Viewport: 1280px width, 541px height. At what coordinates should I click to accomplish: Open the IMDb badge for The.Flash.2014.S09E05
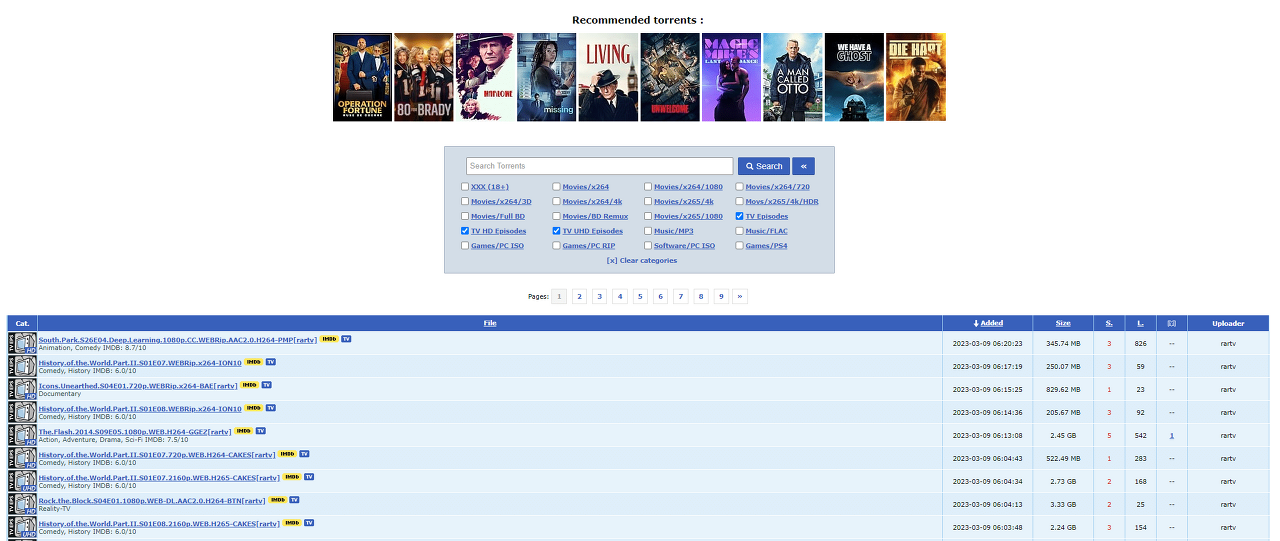(243, 431)
